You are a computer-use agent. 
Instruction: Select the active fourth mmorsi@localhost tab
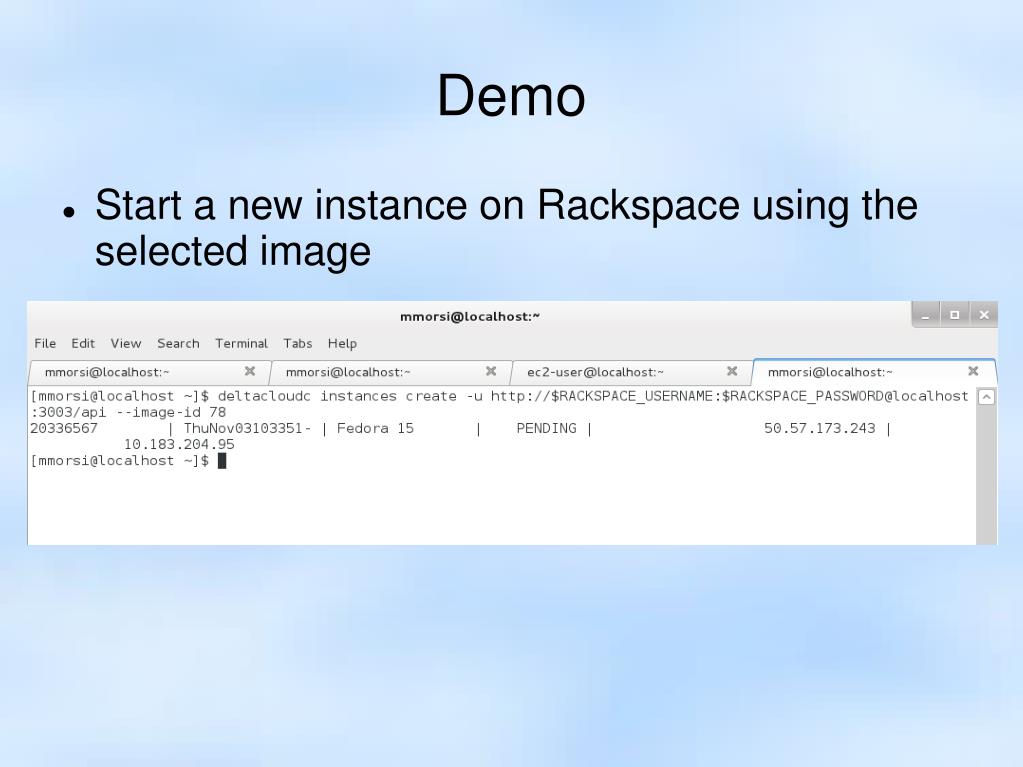point(874,372)
